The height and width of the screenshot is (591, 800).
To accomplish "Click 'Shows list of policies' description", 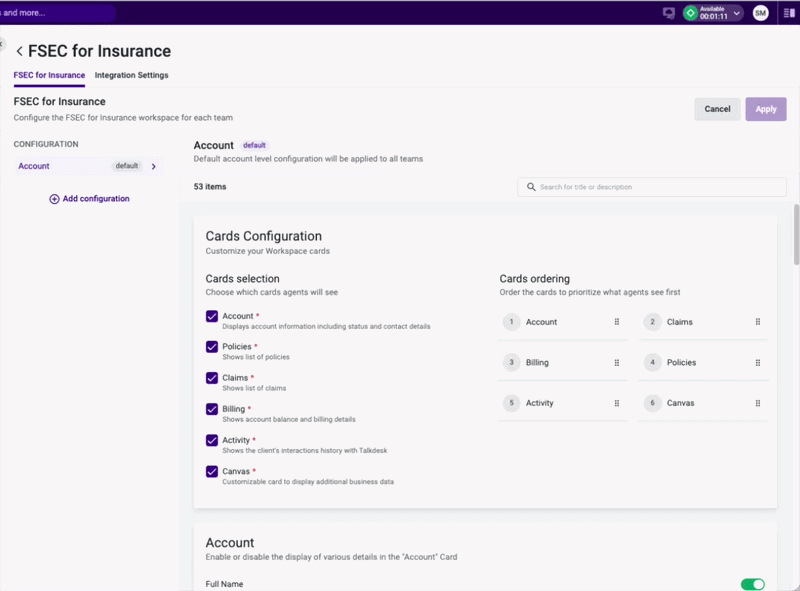I will 256,357.
